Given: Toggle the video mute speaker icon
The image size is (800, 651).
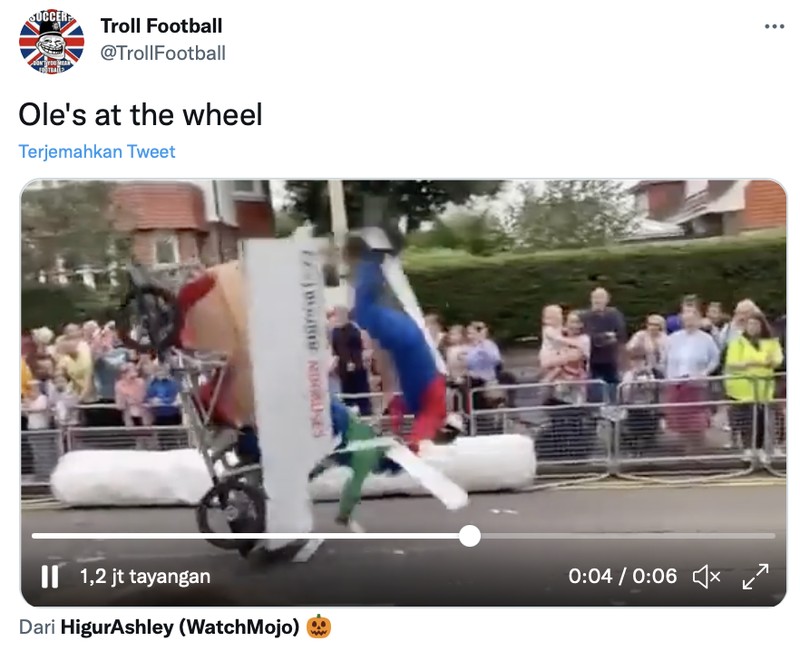Looking at the screenshot, I should tap(707, 576).
